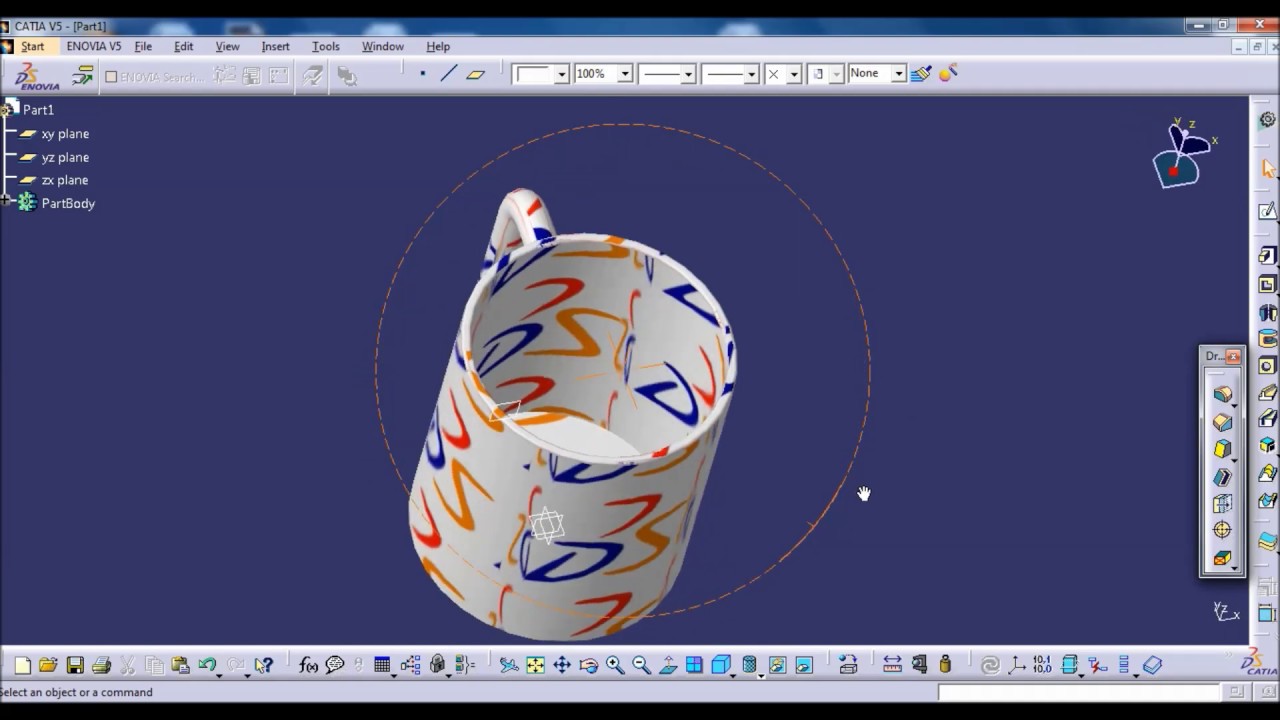The width and height of the screenshot is (1280, 720).
Task: Open the Tools menu
Action: click(x=326, y=46)
